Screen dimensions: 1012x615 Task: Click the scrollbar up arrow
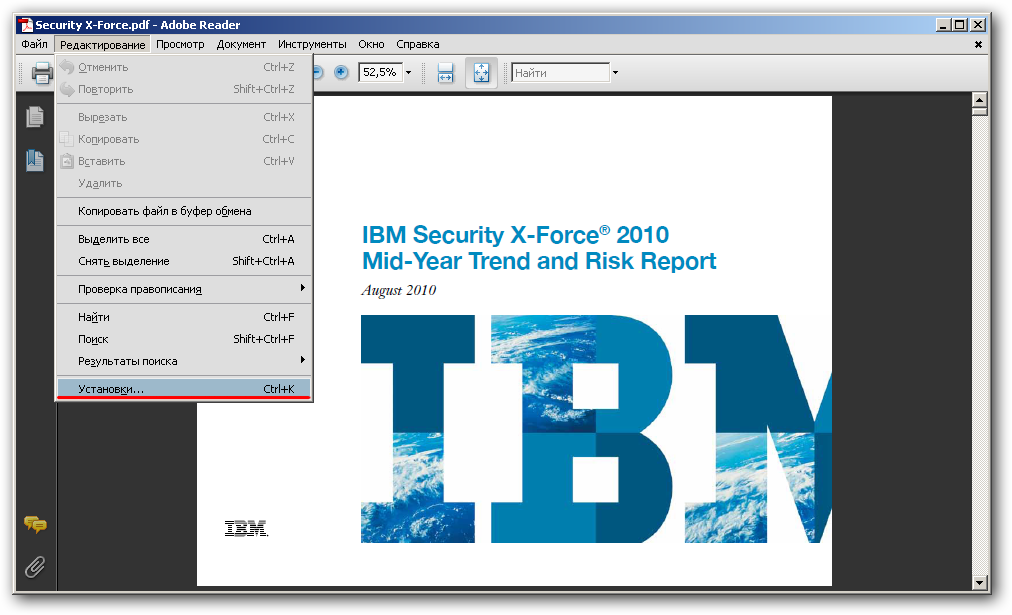(x=980, y=100)
